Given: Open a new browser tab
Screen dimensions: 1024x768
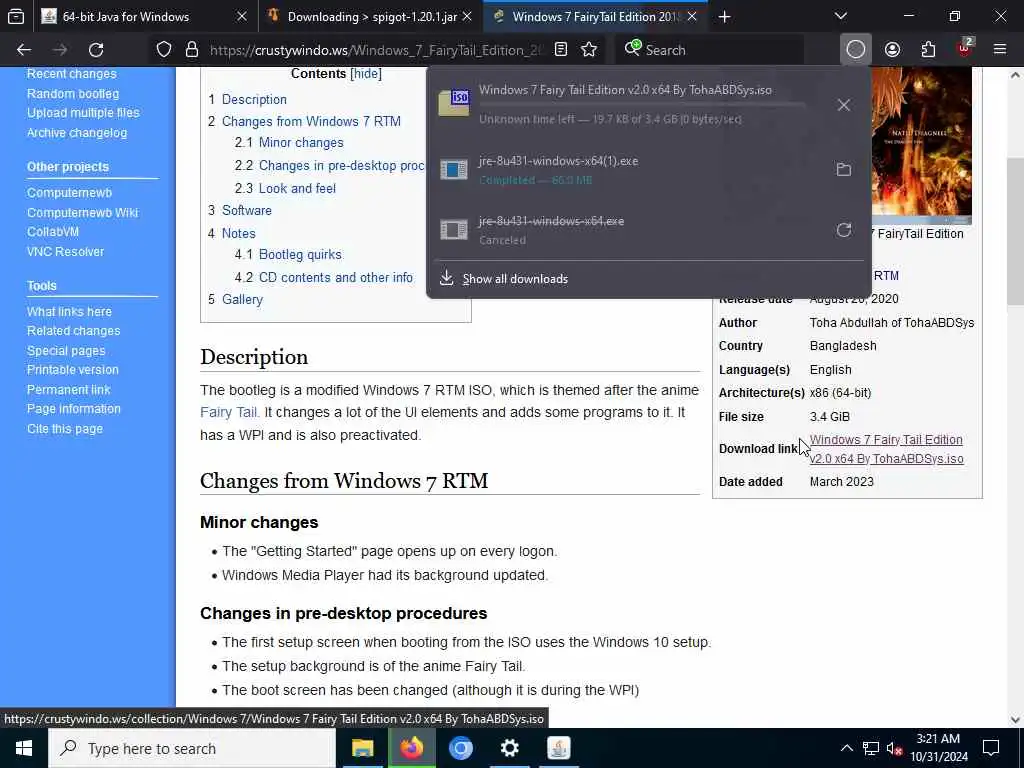Looking at the screenshot, I should coord(724,16).
